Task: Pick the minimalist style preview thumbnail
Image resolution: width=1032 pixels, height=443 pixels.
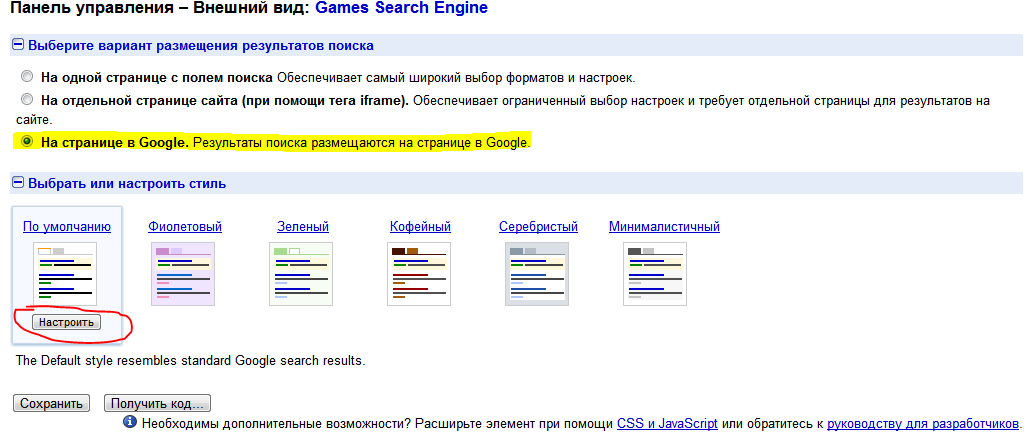Action: pyautogui.click(x=655, y=274)
